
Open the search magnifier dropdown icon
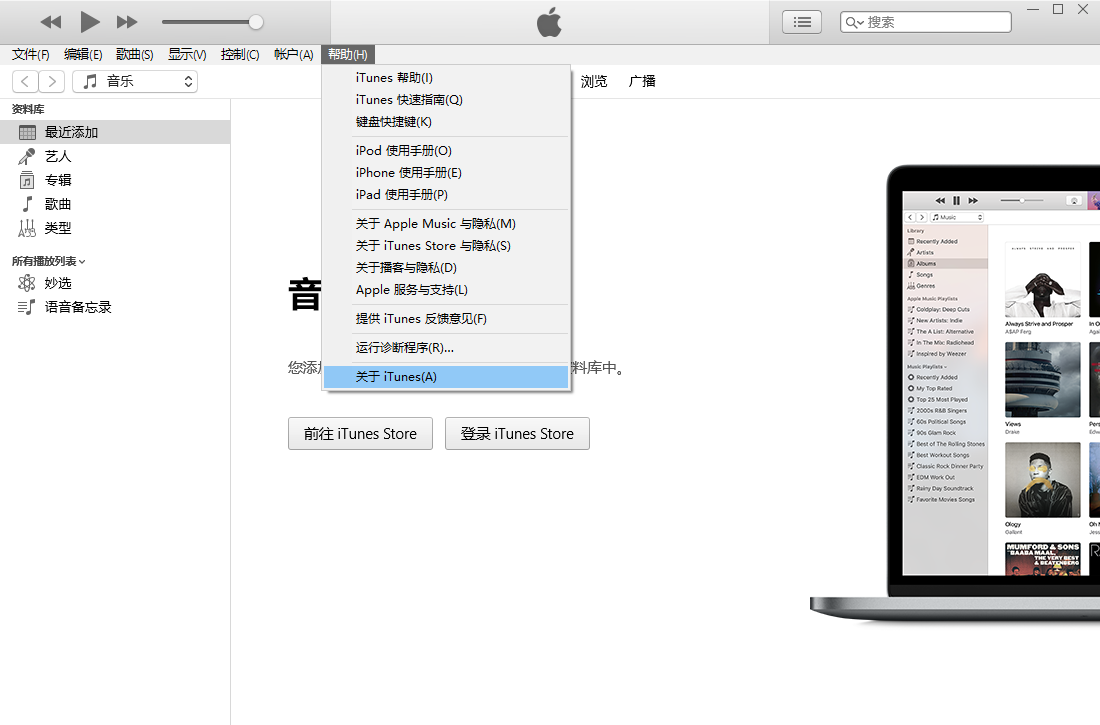pos(854,22)
